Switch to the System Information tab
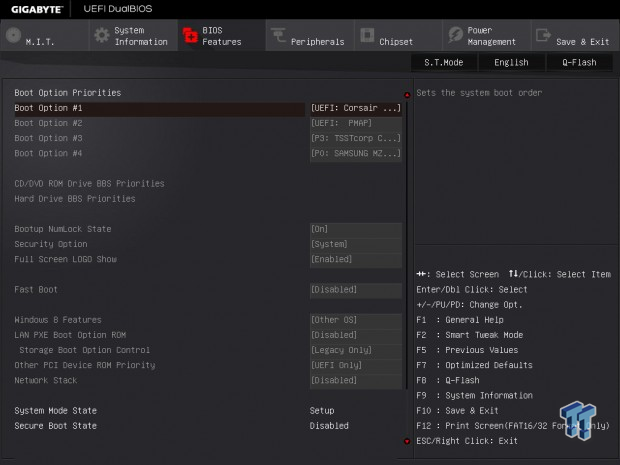620x465 pixels. point(133,35)
